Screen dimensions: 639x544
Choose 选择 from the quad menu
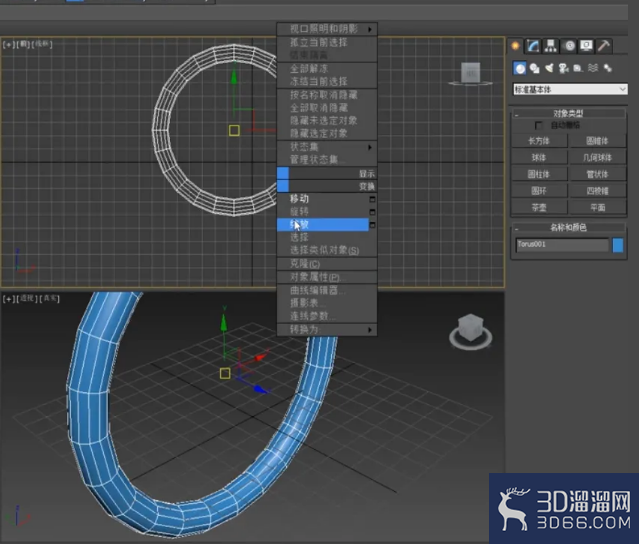327,237
